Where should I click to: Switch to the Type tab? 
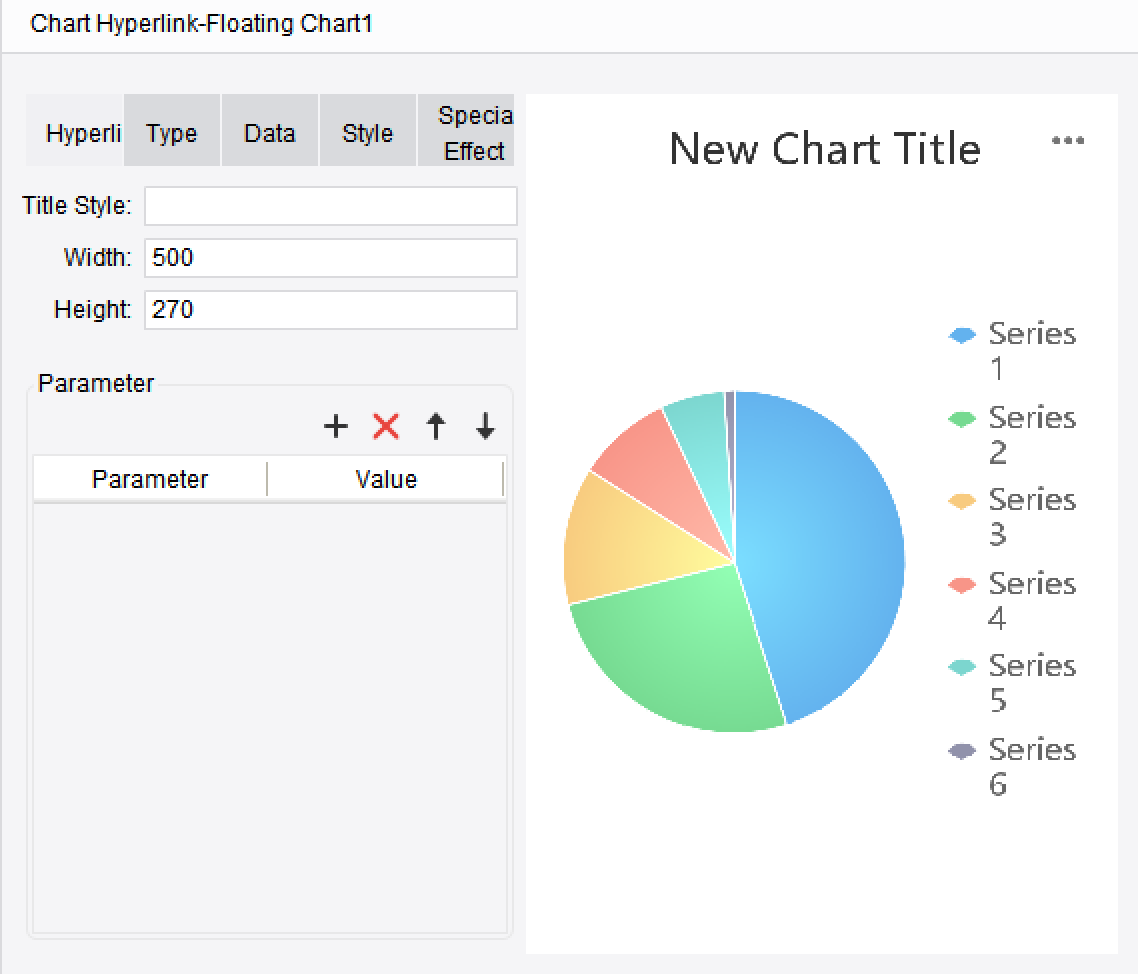(x=170, y=130)
